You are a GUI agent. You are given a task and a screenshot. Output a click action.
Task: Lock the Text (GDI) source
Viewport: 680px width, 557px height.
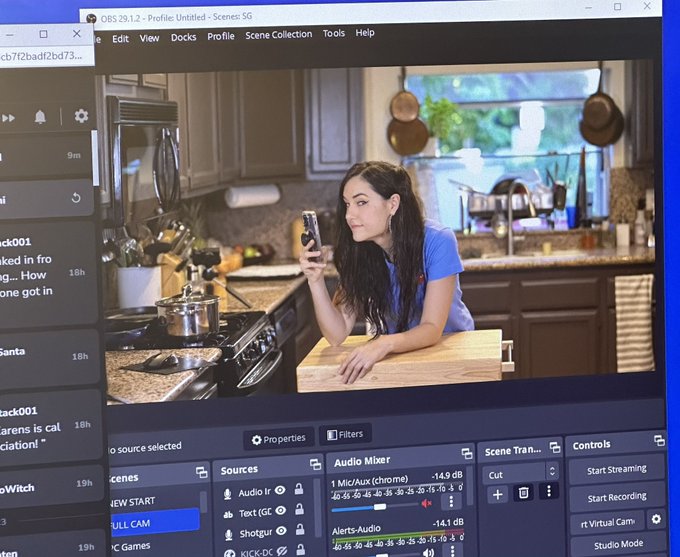(299, 509)
